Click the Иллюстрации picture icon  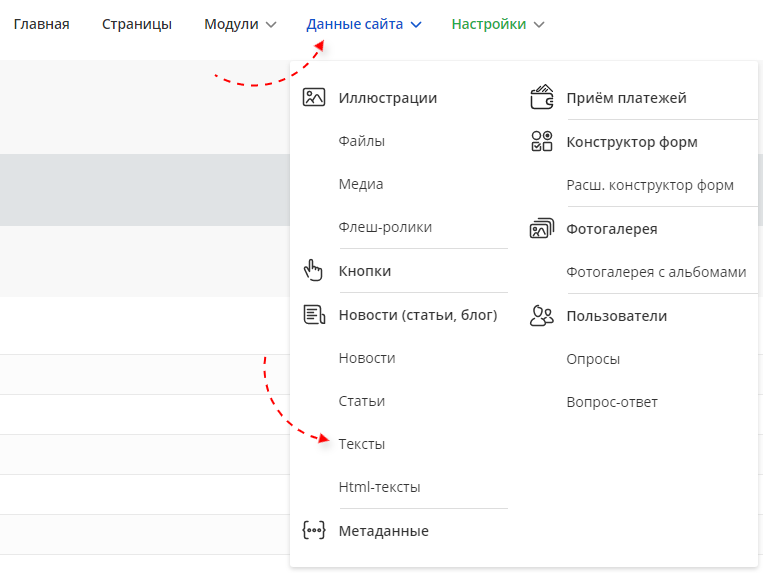click(x=314, y=98)
